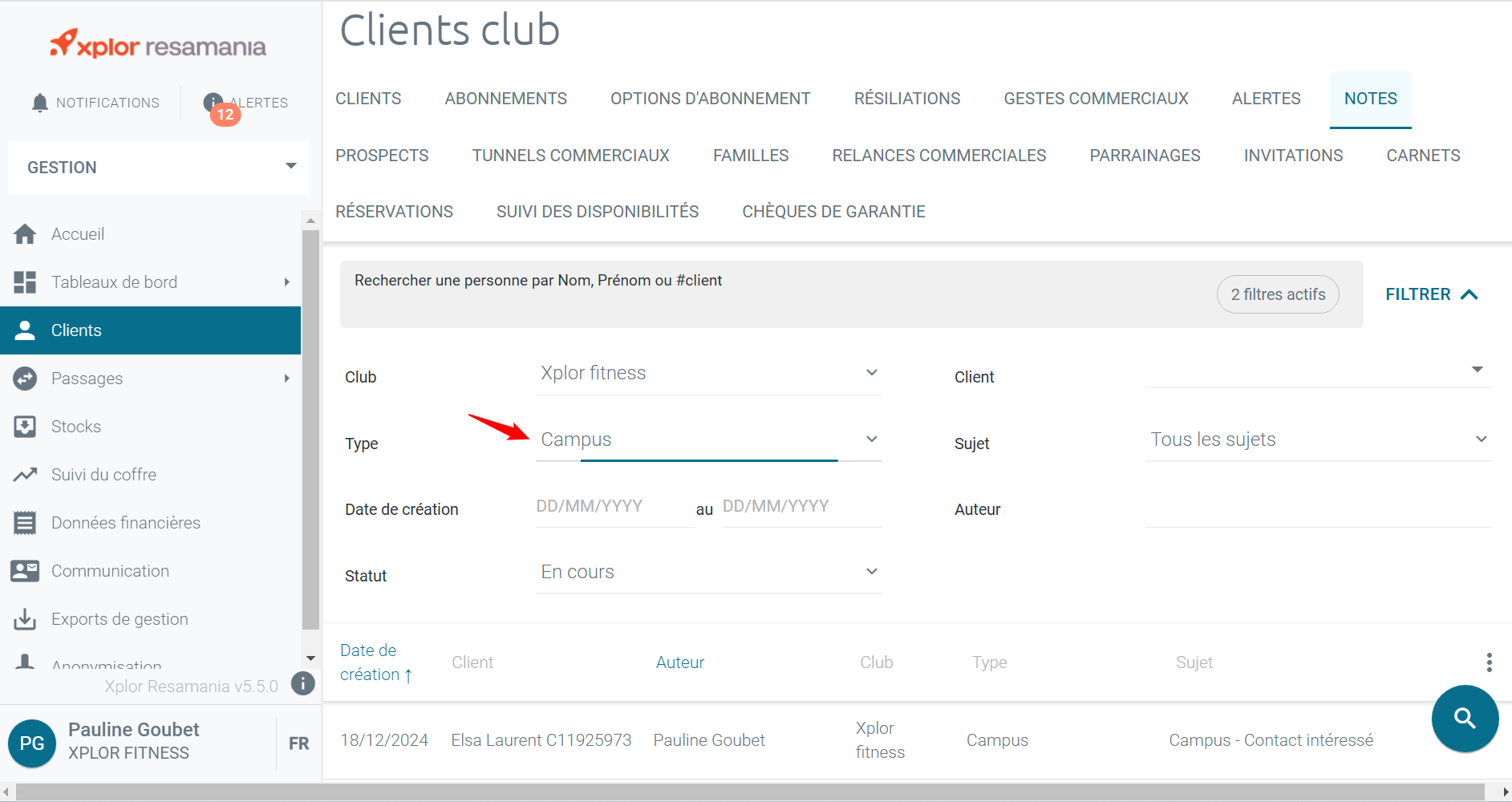Open the Stocks icon in sidebar
This screenshot has width=1512, height=802.
point(25,427)
